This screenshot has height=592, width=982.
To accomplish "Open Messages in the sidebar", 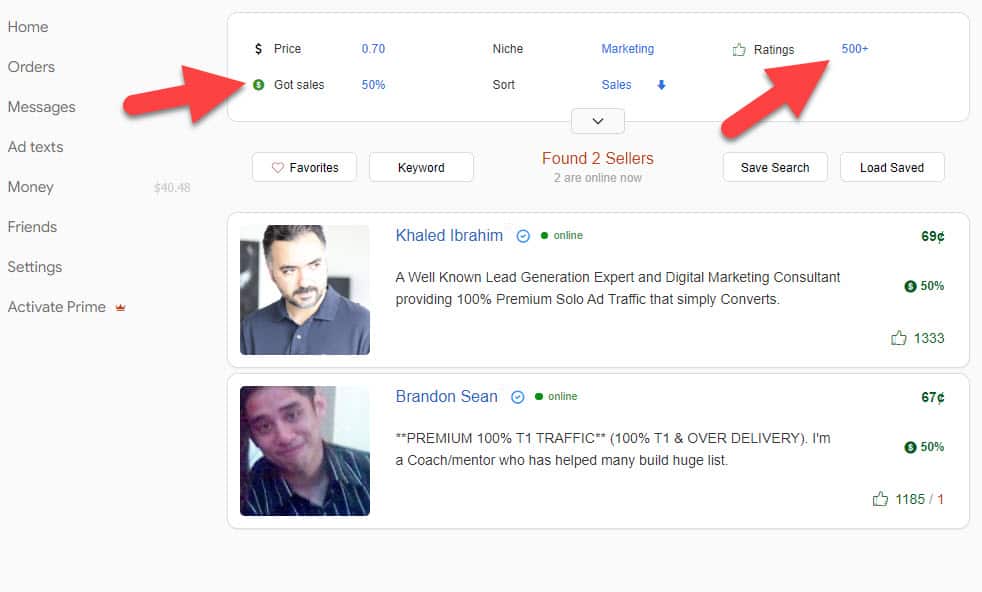I will tap(41, 107).
